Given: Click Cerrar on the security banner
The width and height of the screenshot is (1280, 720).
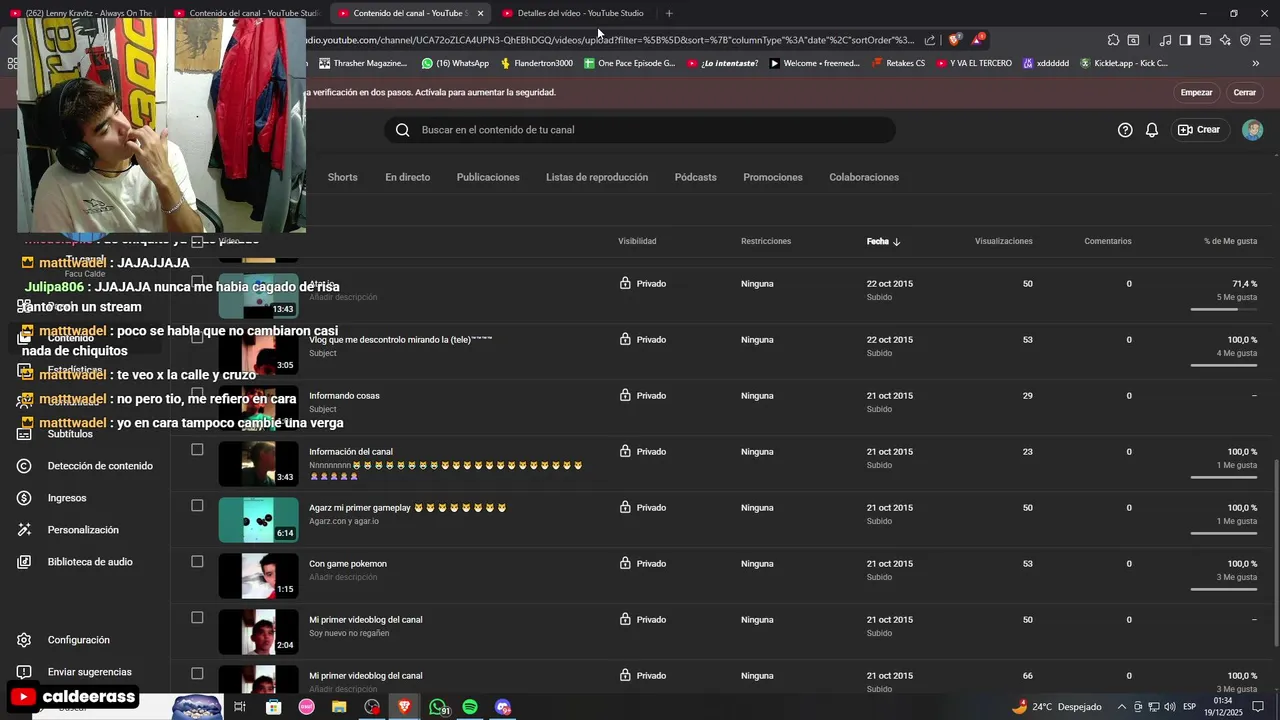Looking at the screenshot, I should 1245,92.
